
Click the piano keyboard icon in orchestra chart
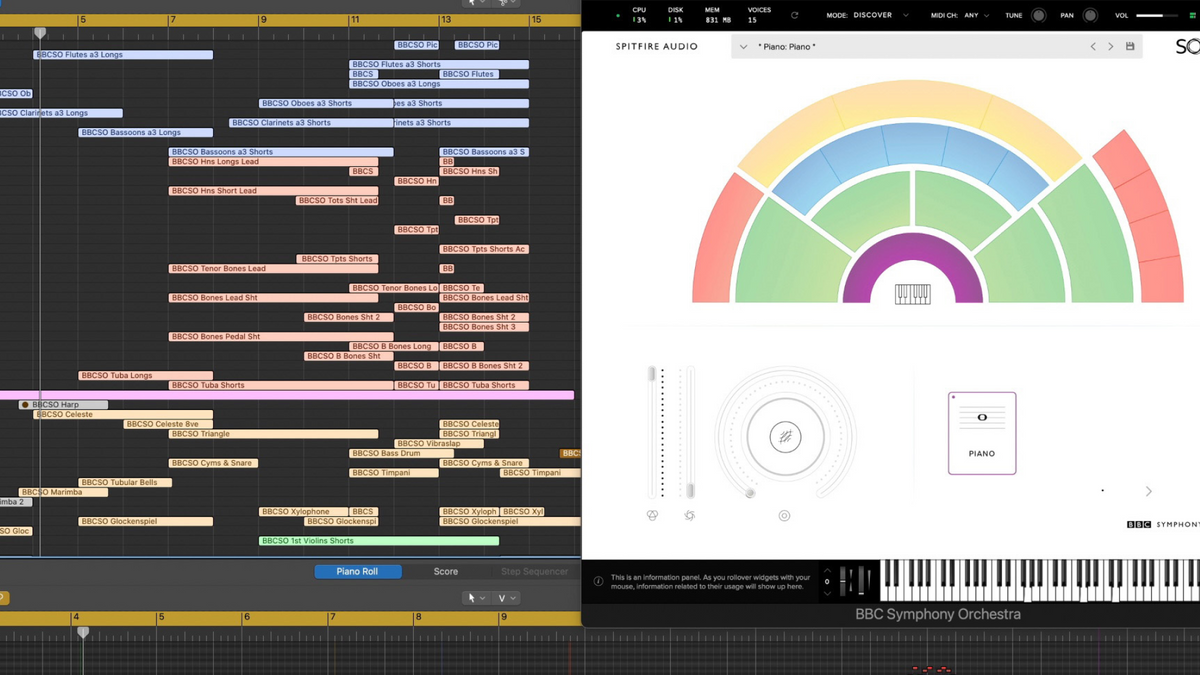click(x=912, y=294)
